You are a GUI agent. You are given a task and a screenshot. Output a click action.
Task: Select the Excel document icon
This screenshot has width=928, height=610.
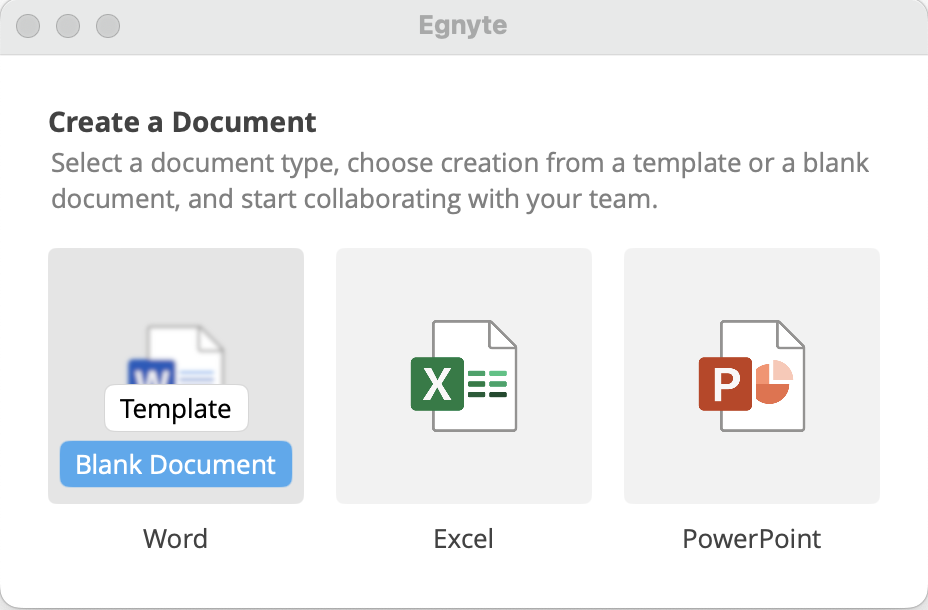tap(463, 376)
